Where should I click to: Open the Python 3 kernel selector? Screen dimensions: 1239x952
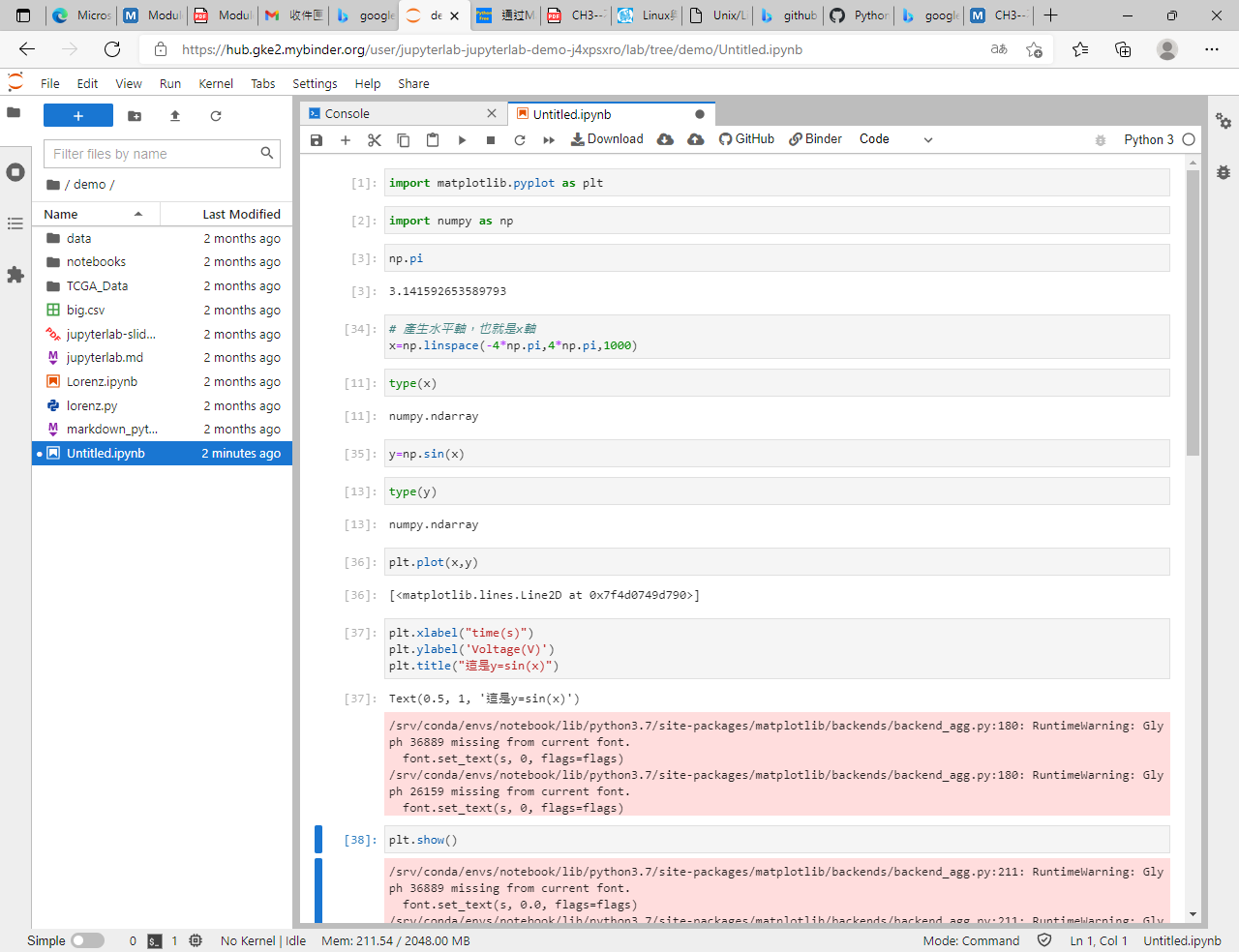coord(1150,139)
